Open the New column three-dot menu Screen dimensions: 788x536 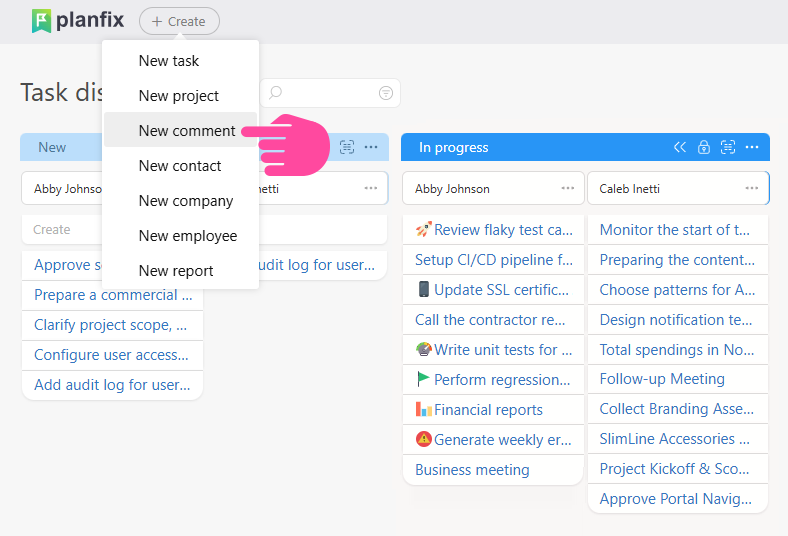coord(371,147)
